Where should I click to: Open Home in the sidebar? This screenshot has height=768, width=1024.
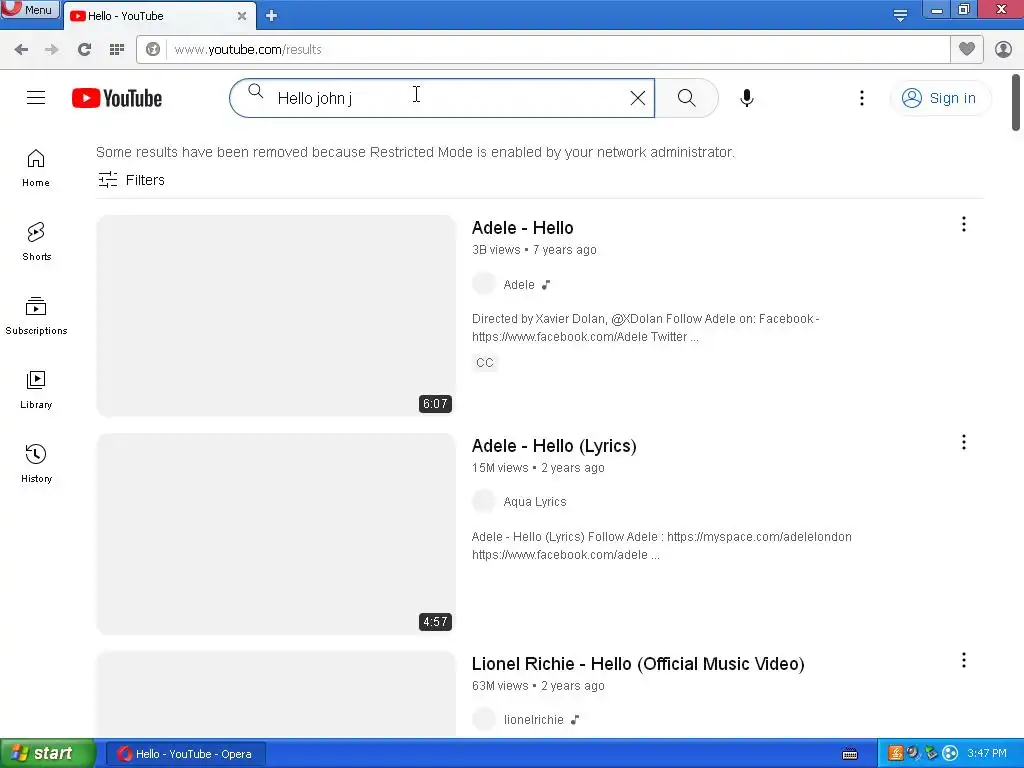[36, 168]
